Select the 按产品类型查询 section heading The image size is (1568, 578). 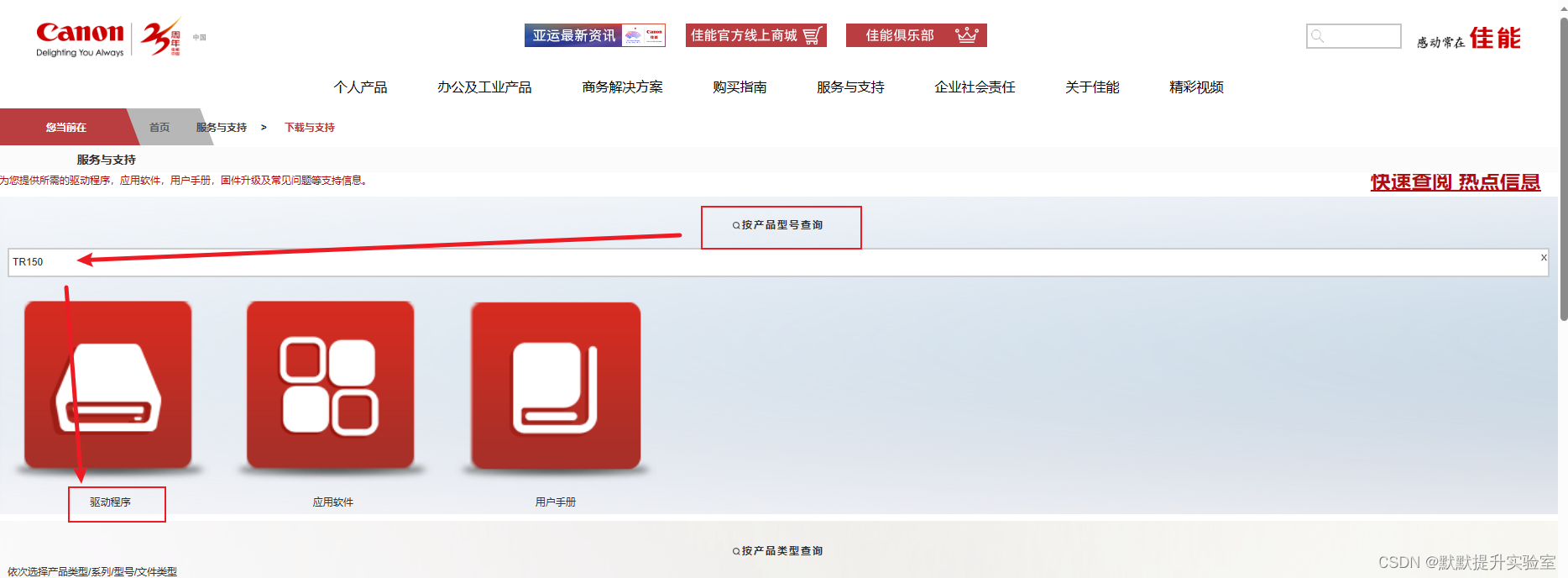(x=778, y=551)
